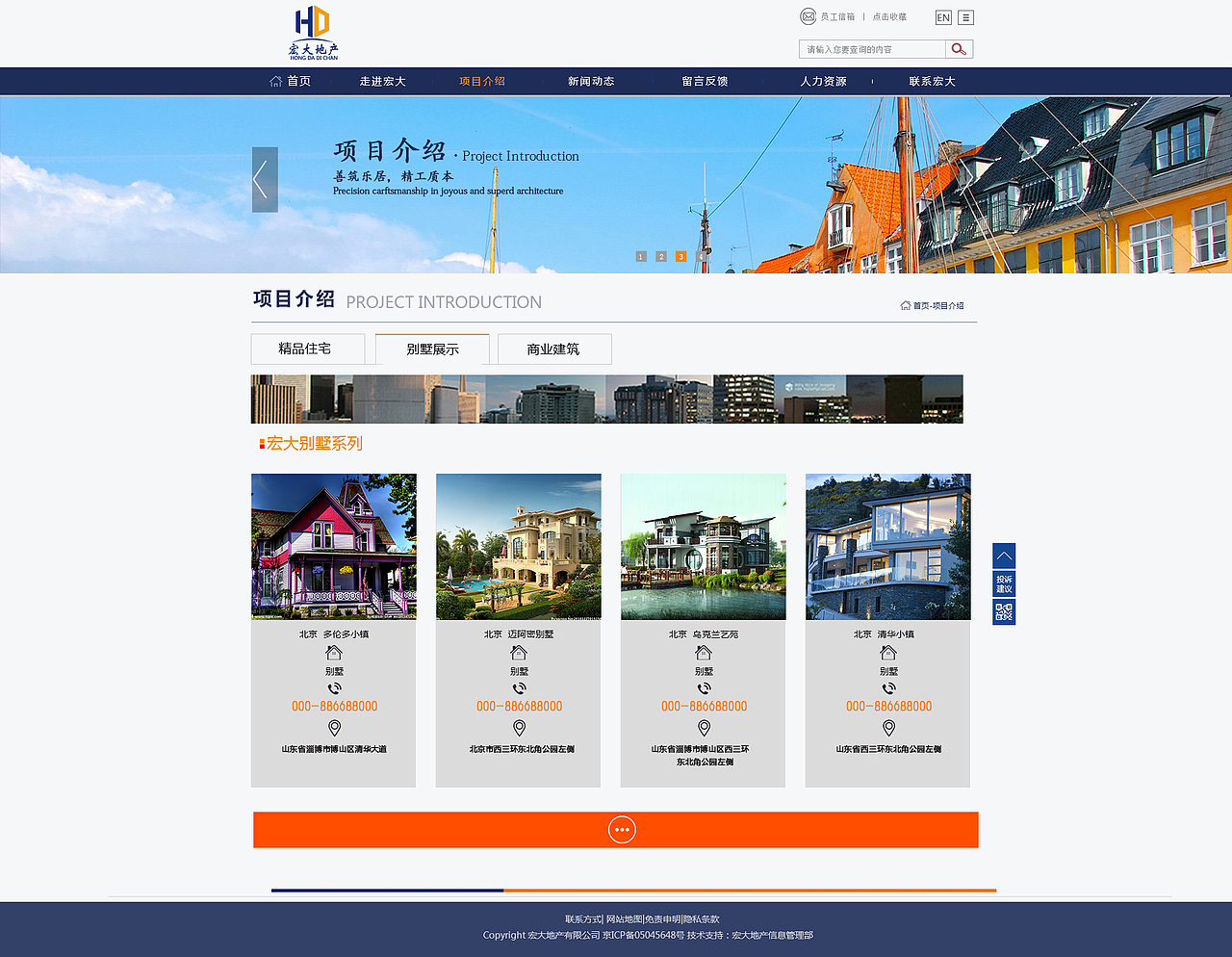Viewport: 1232px width, 957px height.
Task: Click the phone icon on 清华小镇 card
Action: click(888, 688)
